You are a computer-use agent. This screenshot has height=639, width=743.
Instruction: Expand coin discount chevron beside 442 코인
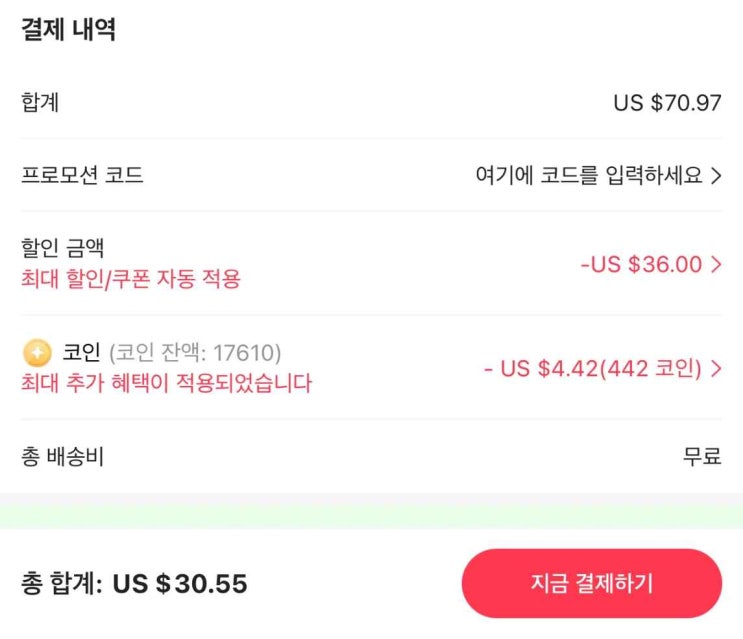point(715,369)
